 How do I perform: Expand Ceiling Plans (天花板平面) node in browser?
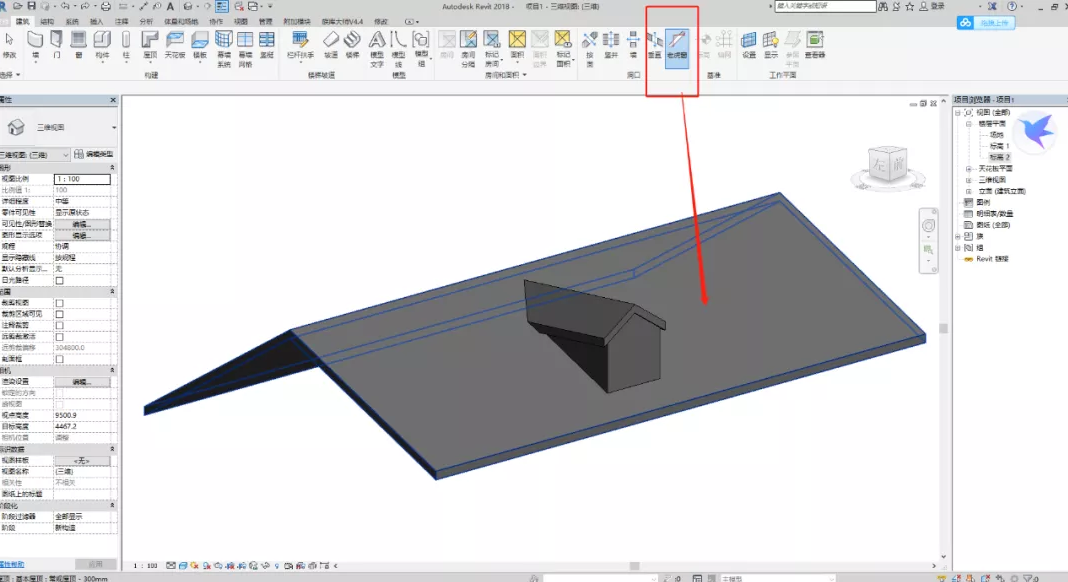click(x=969, y=168)
